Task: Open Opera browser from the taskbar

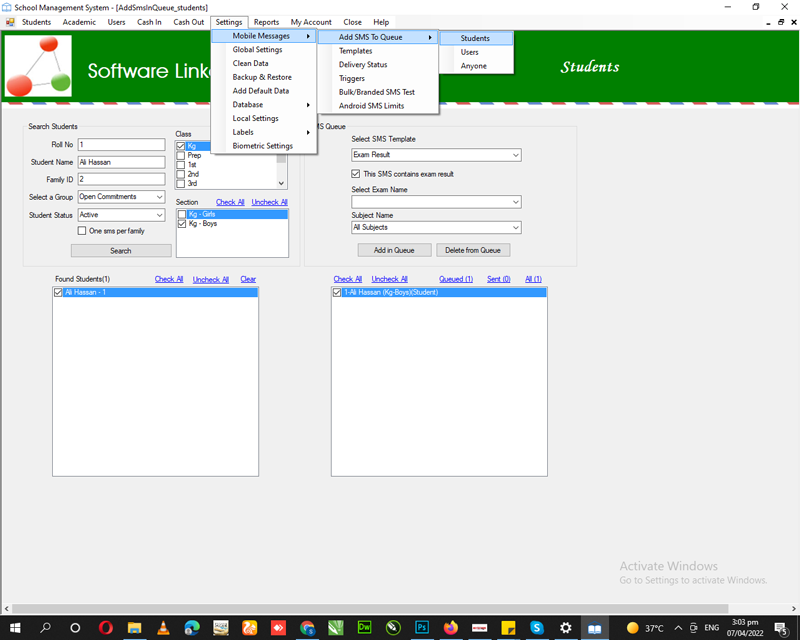Action: (105, 628)
